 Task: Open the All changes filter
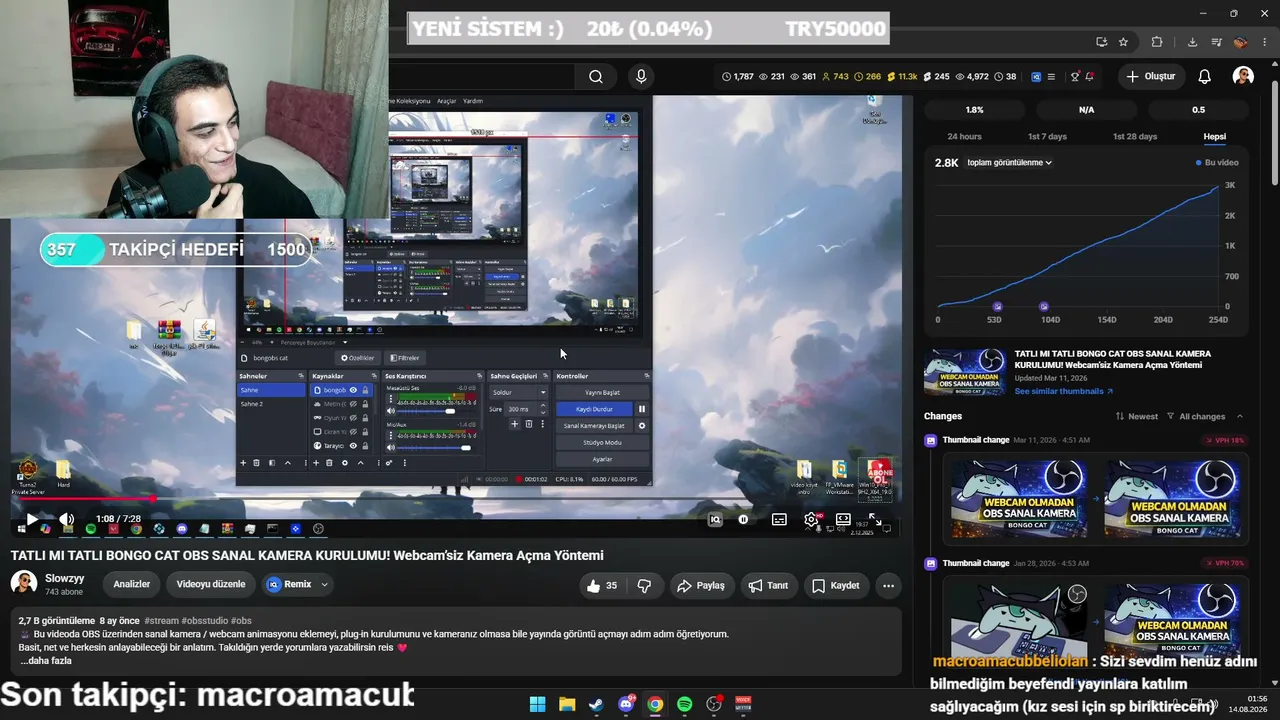click(1196, 417)
